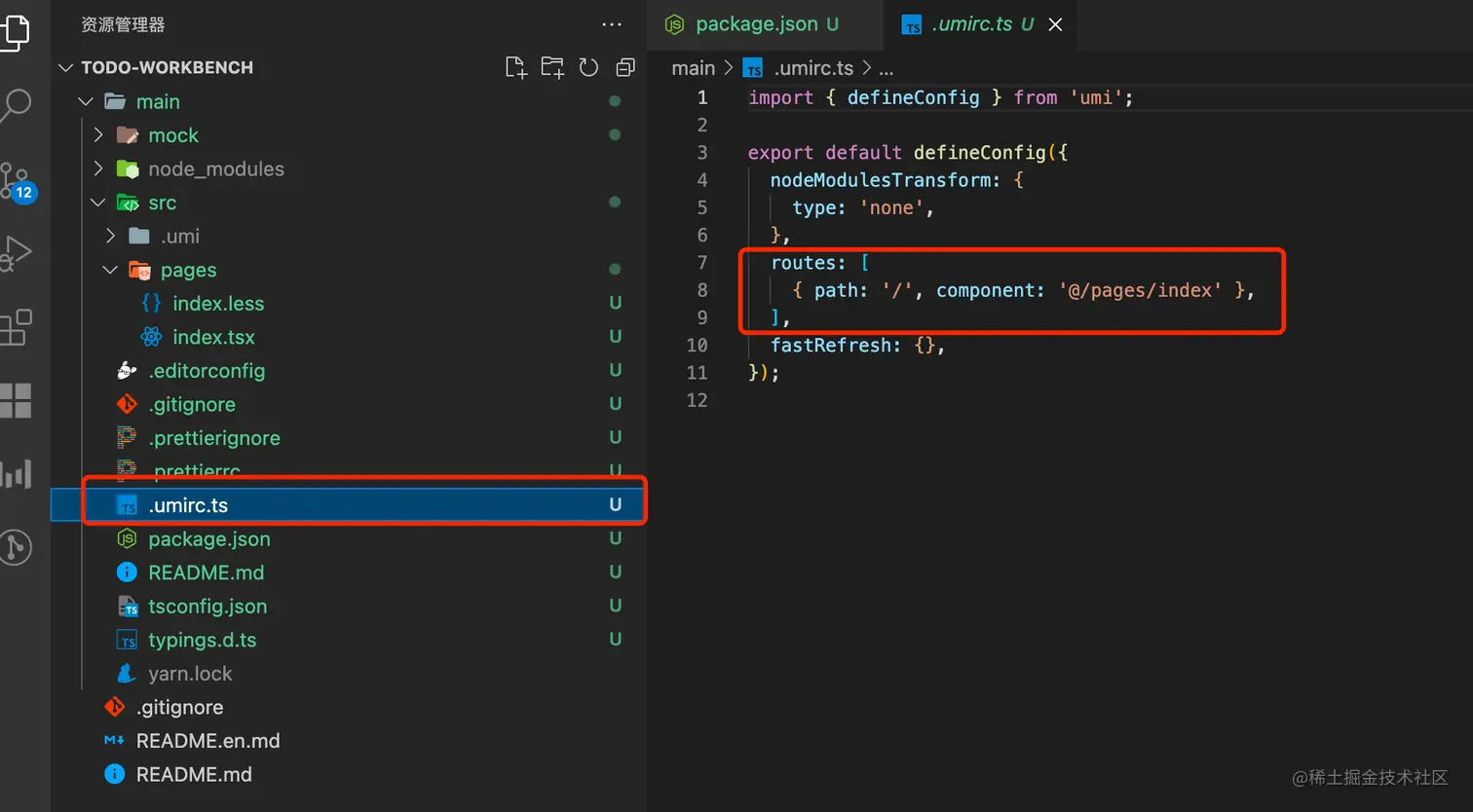The height and width of the screenshot is (812, 1473).
Task: Click the 'fastRefresh: {}' code line
Action: 857,345
